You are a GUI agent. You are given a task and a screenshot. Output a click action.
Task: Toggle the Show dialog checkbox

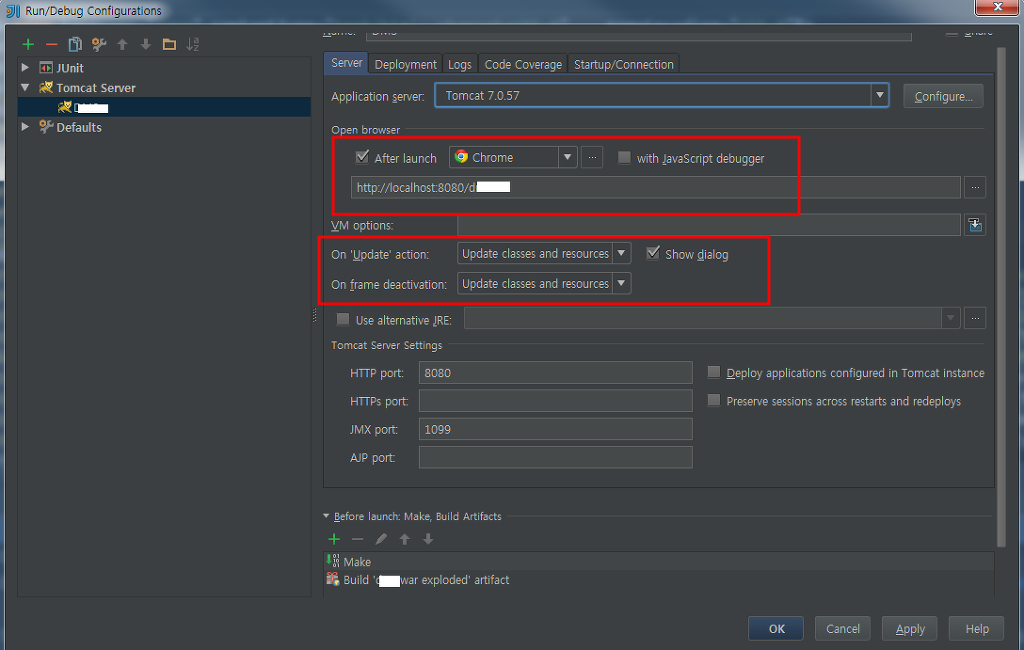653,254
